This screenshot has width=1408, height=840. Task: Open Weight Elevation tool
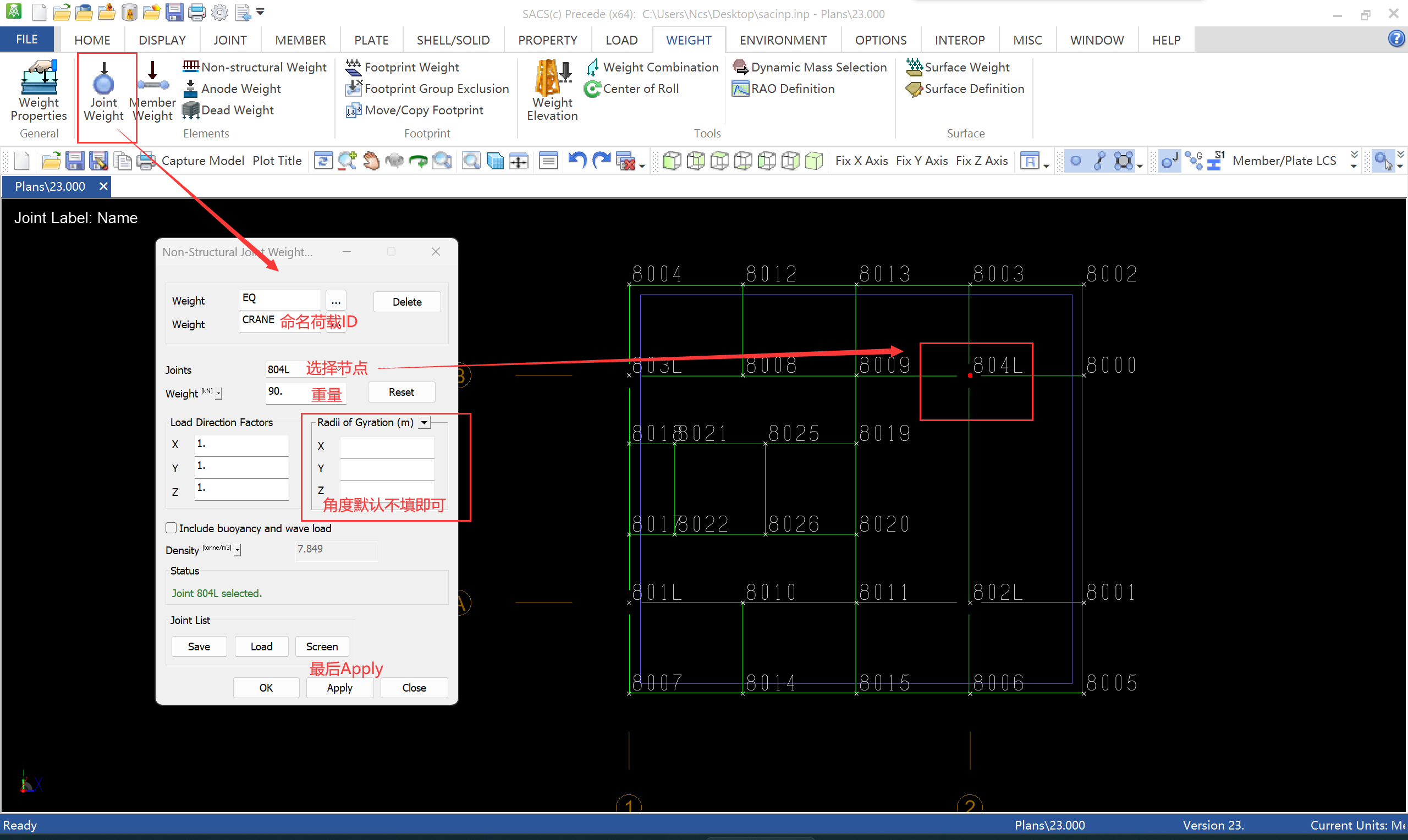552,91
